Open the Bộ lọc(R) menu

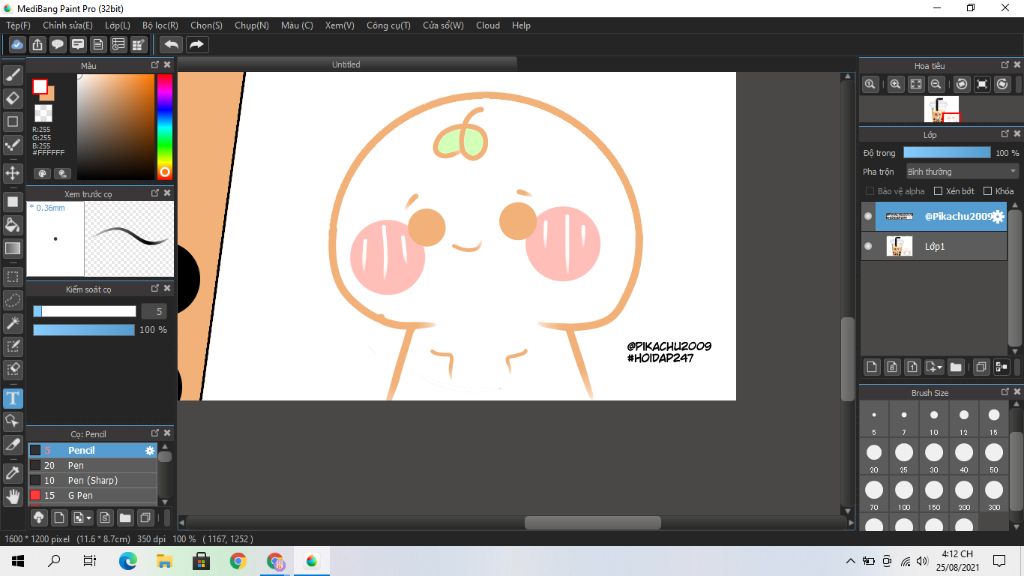click(x=160, y=25)
